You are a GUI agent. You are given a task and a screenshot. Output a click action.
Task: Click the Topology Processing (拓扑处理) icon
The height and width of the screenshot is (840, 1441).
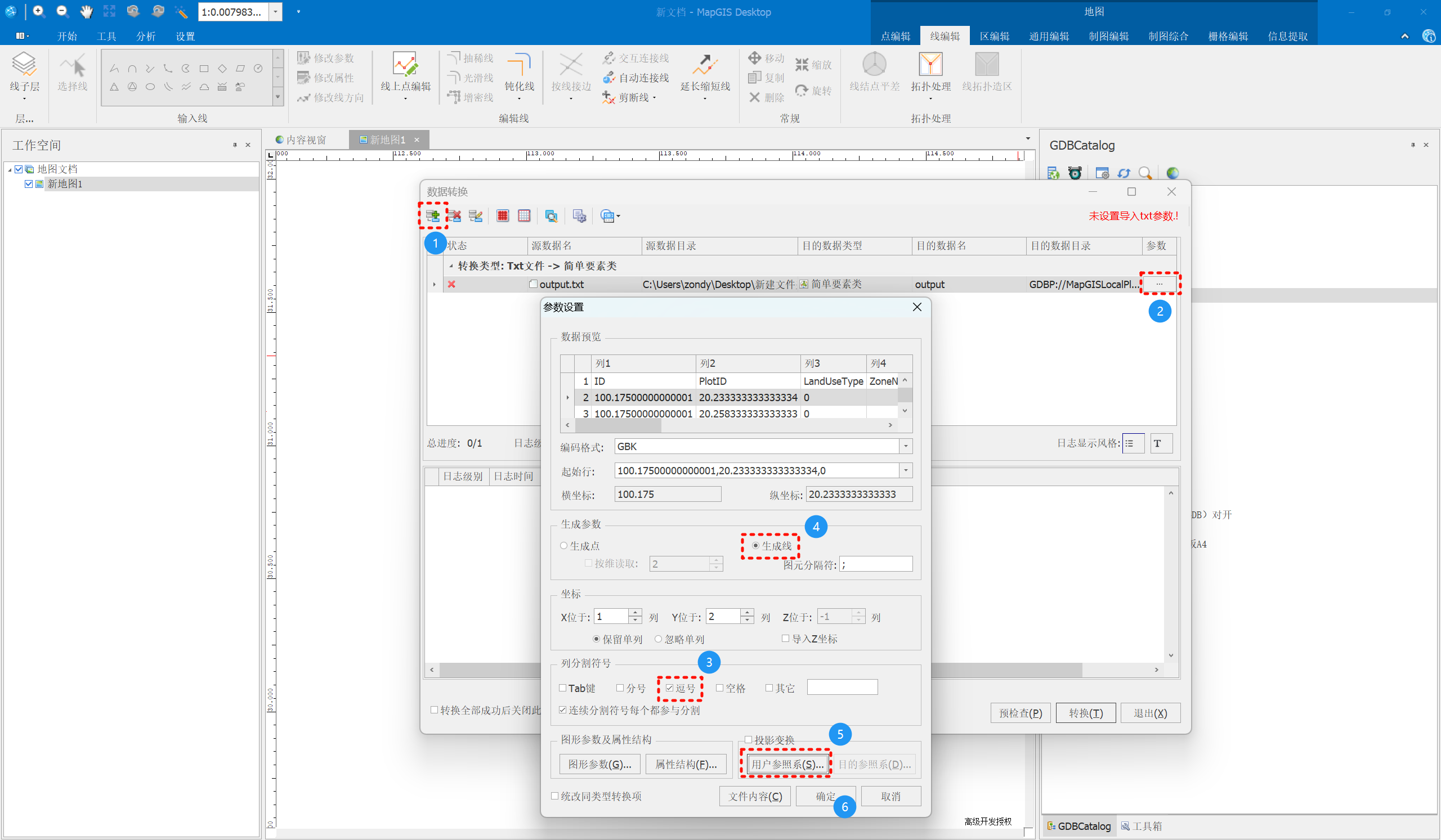930,65
